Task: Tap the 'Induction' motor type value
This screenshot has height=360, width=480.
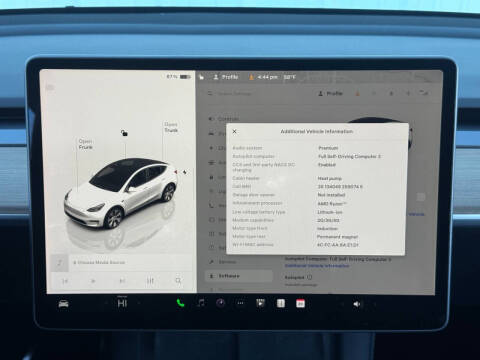Action: click(x=327, y=229)
